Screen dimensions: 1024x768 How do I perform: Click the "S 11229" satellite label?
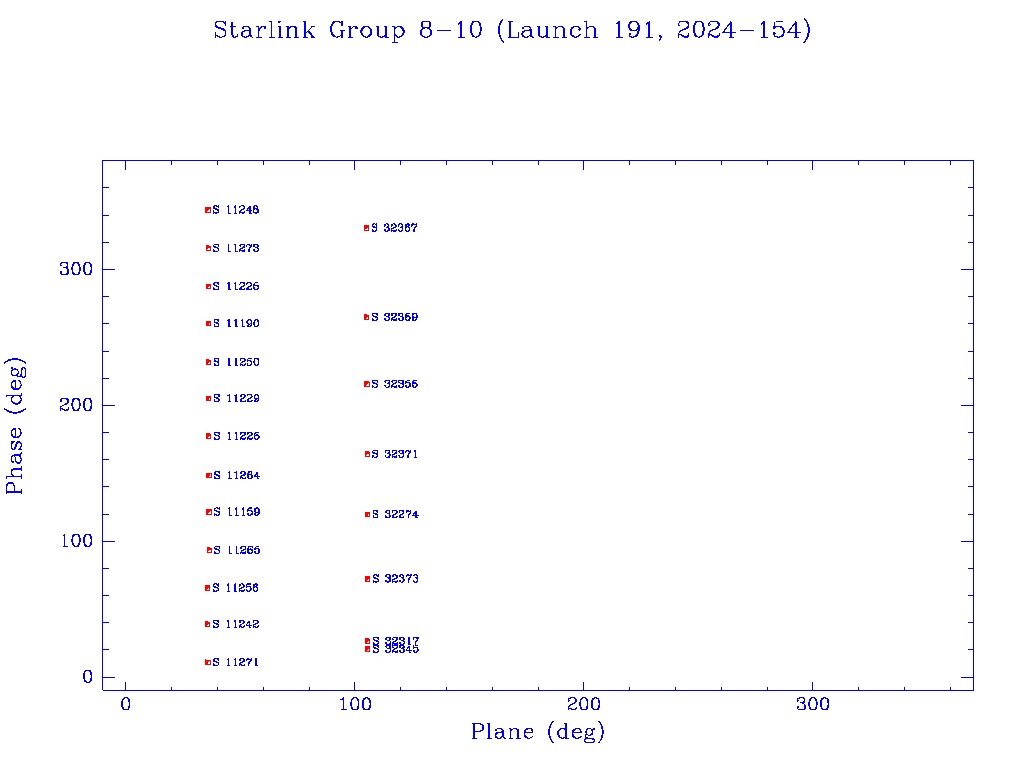tap(236, 398)
